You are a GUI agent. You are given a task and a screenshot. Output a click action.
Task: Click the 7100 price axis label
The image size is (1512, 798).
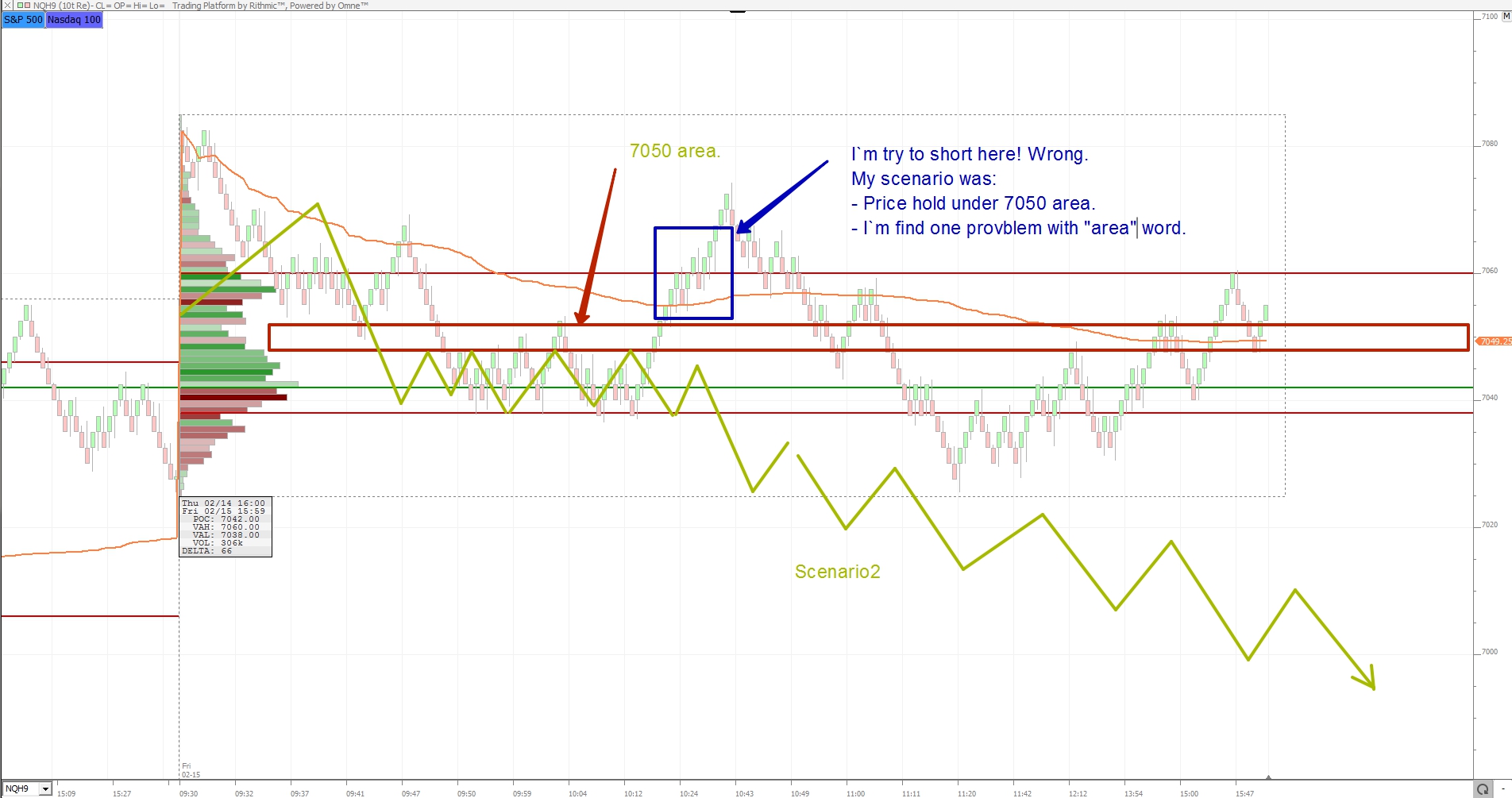(x=1489, y=16)
